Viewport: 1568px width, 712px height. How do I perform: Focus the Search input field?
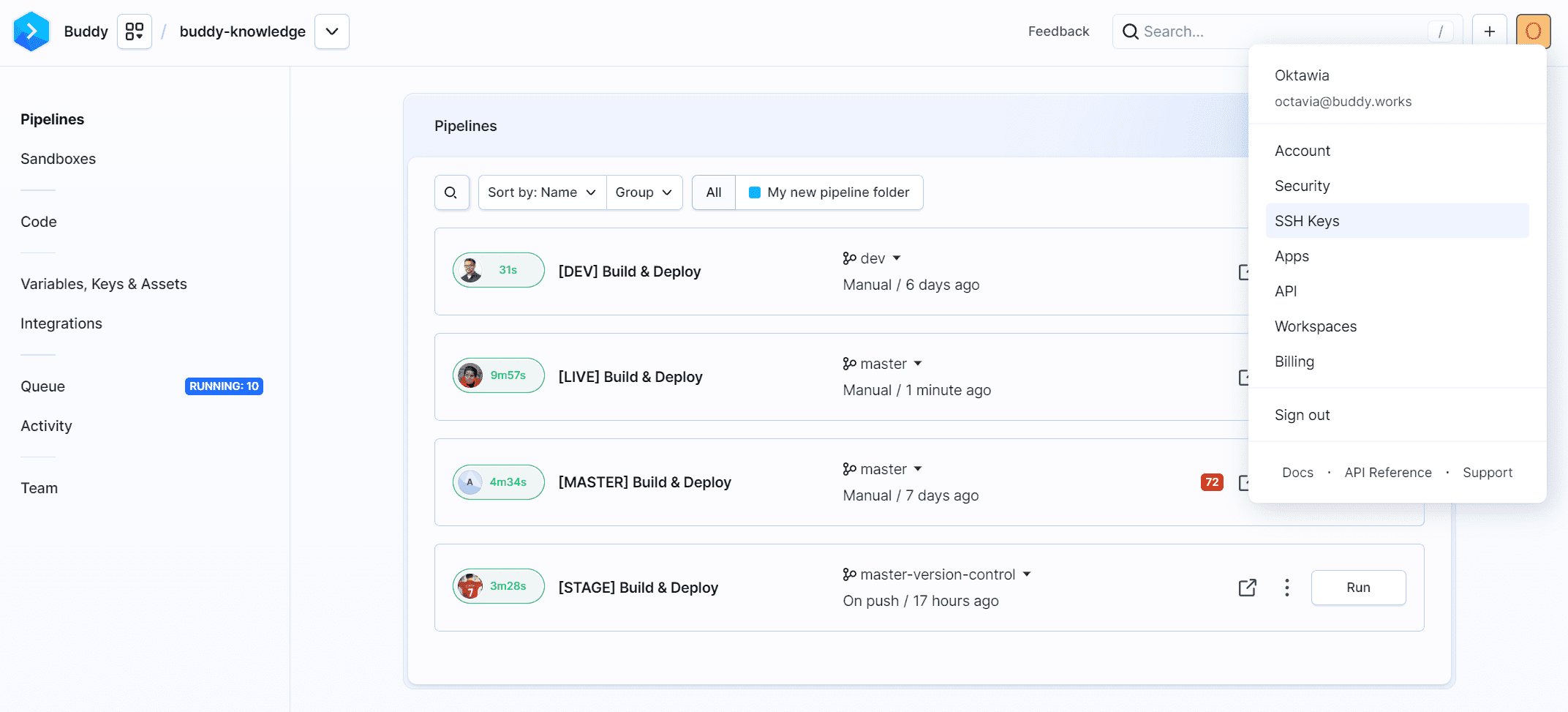point(1287,31)
